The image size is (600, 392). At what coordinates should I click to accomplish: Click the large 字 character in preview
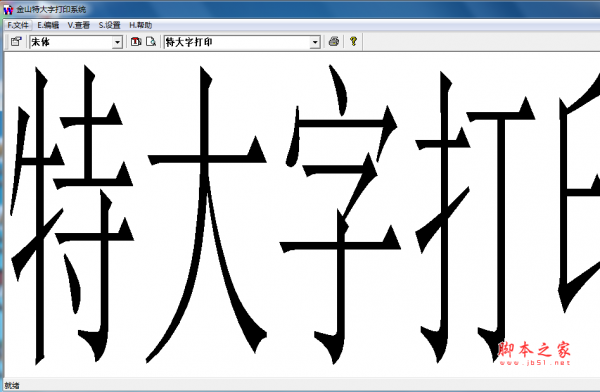coord(341,214)
